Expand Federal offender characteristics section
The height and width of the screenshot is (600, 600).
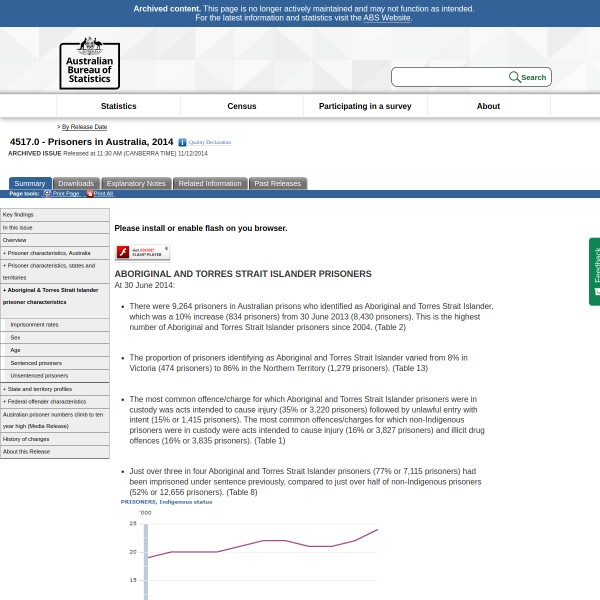click(x=45, y=401)
